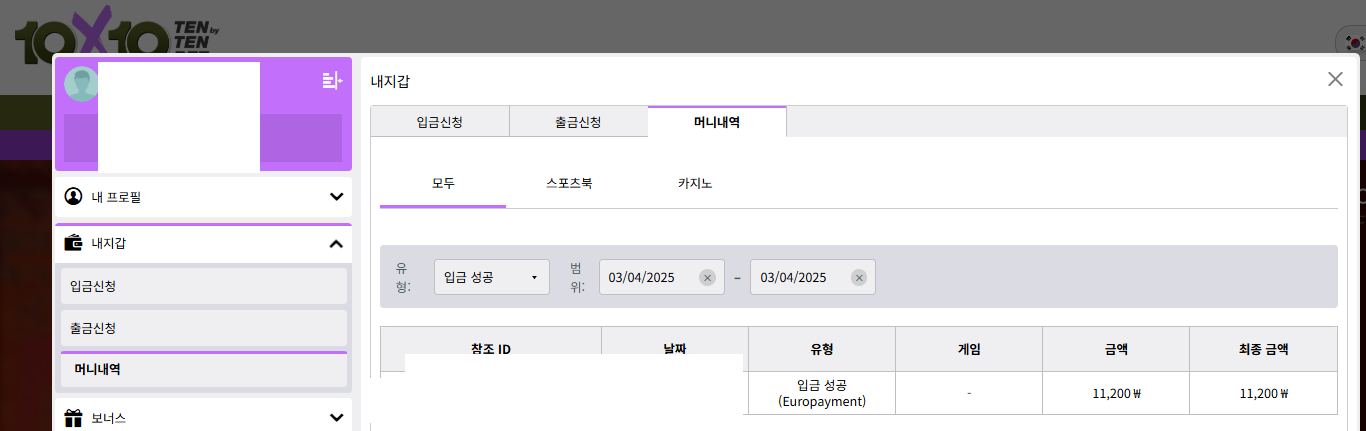Open the 유형 dropdown showing 입금 성공

click(491, 277)
